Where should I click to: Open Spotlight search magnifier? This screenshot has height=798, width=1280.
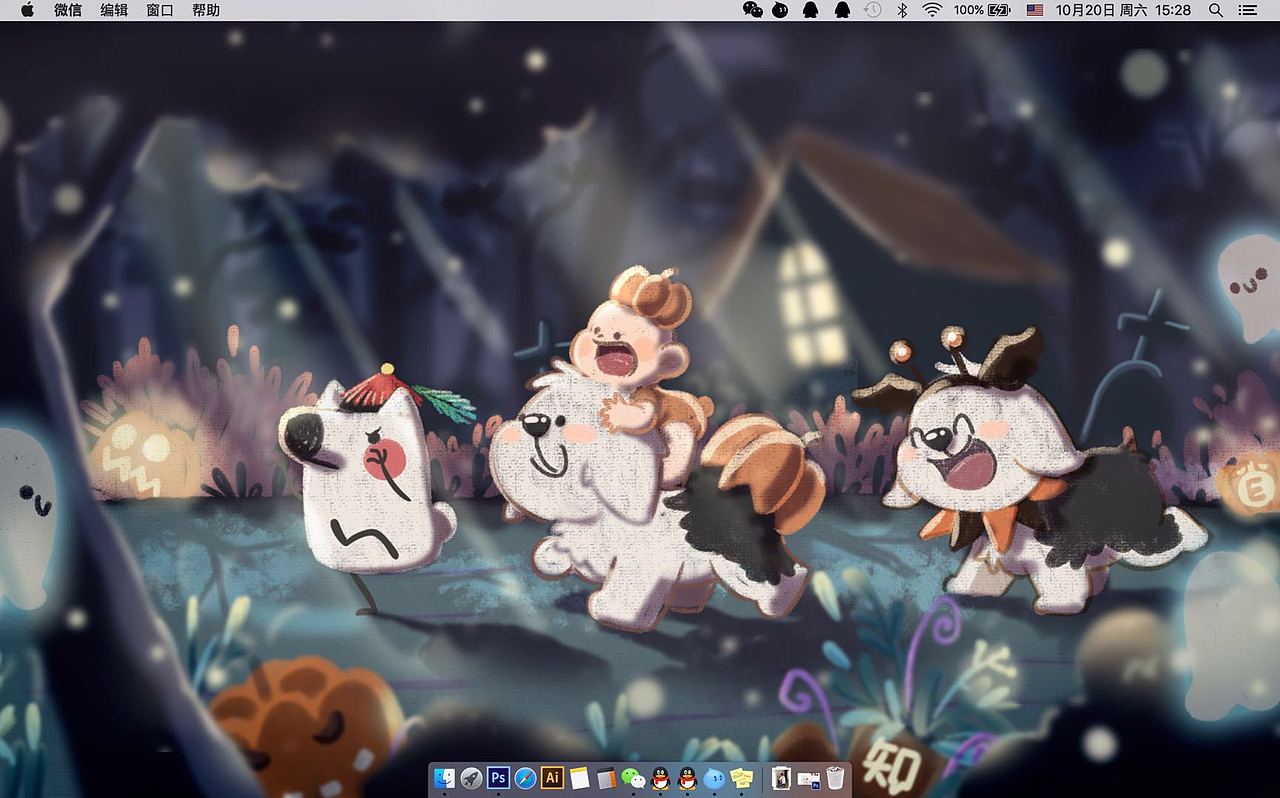pos(1216,10)
